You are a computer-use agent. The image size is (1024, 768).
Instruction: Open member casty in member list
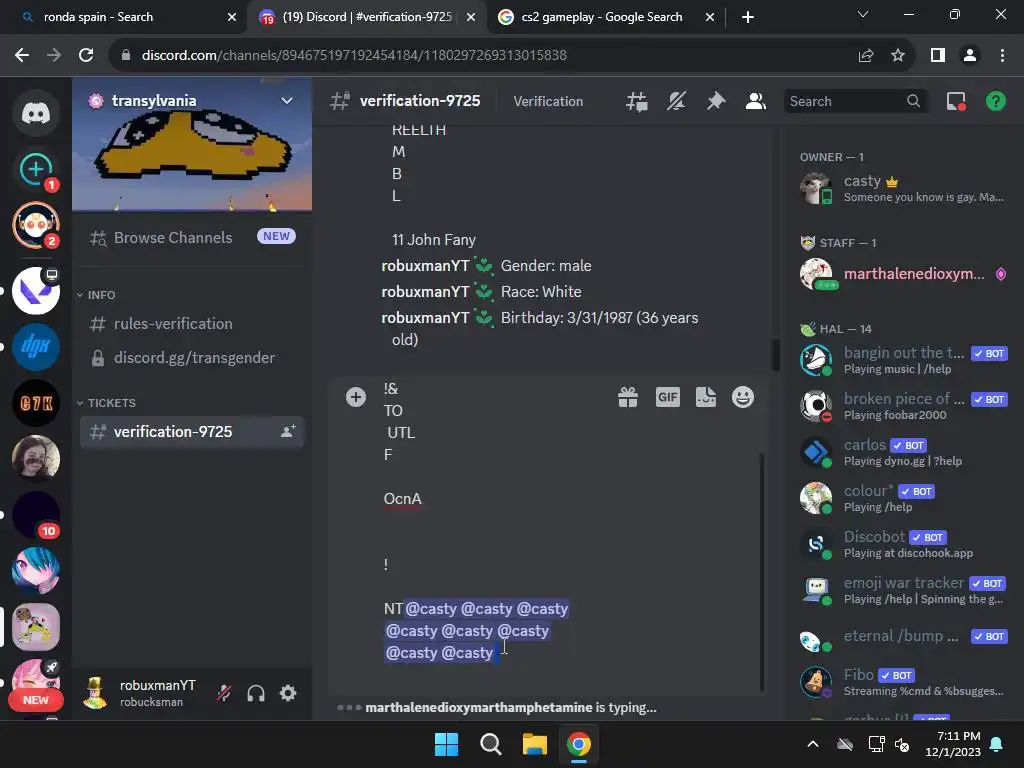[903, 188]
